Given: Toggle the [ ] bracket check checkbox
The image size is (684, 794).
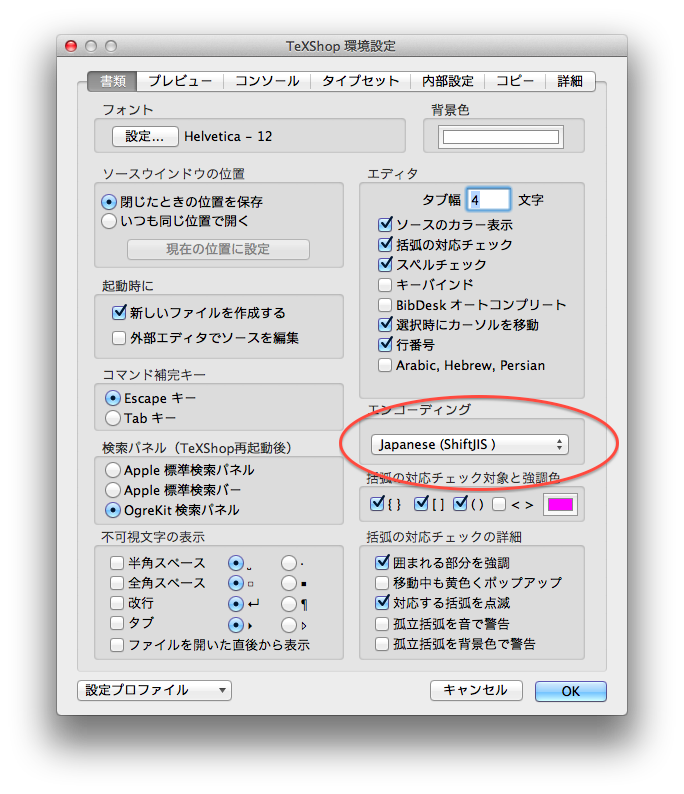Looking at the screenshot, I should click(421, 504).
